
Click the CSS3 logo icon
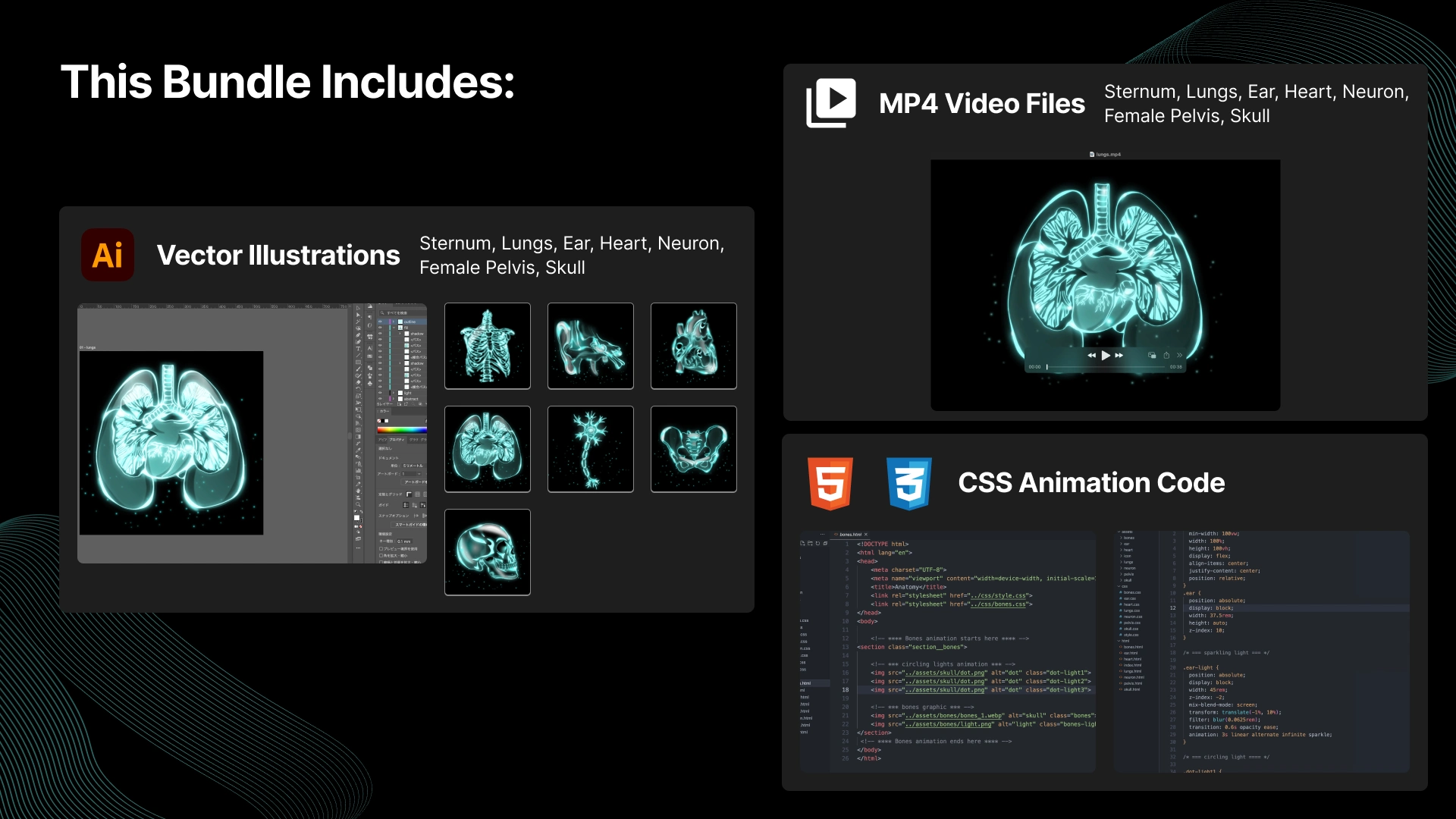click(908, 483)
